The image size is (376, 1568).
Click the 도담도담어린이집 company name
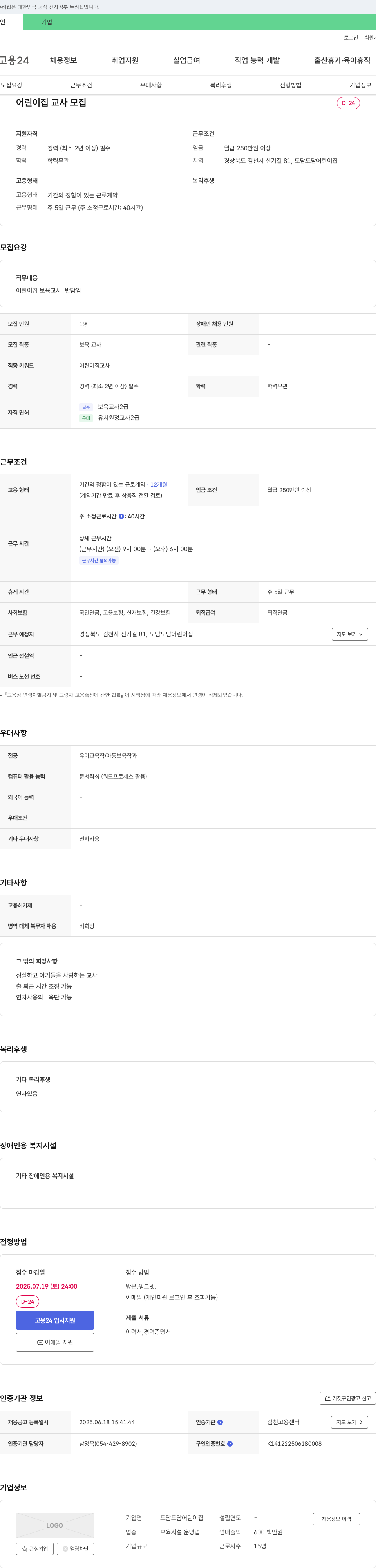182,1517
